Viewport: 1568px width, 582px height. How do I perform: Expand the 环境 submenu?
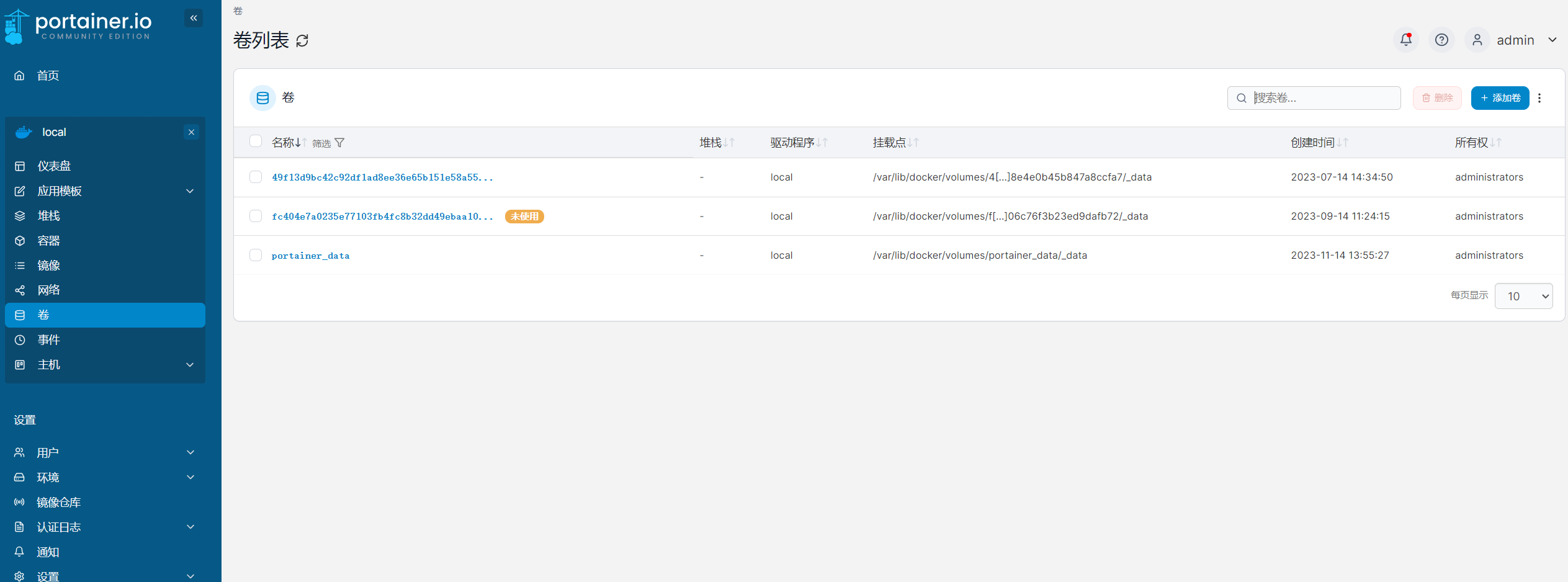click(x=190, y=478)
